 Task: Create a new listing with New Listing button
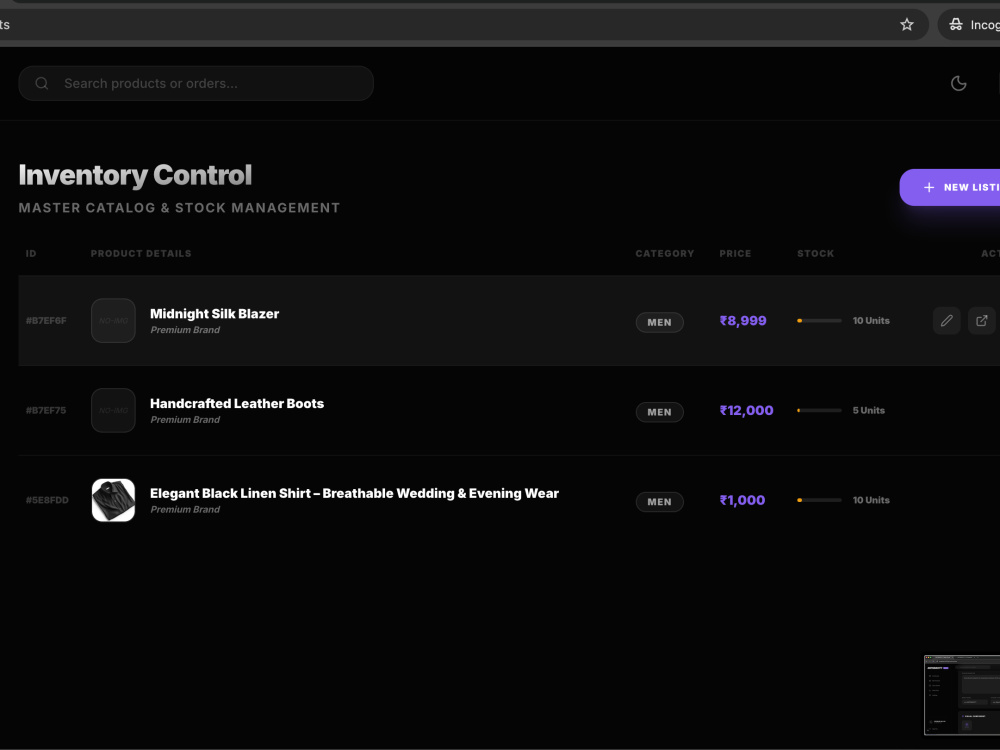pos(950,188)
